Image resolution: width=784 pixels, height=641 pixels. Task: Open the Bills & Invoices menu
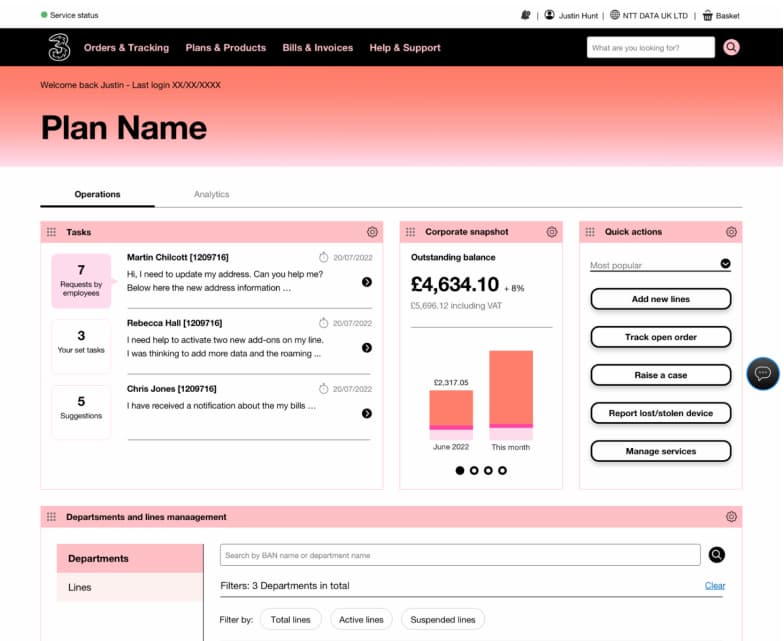(318, 48)
